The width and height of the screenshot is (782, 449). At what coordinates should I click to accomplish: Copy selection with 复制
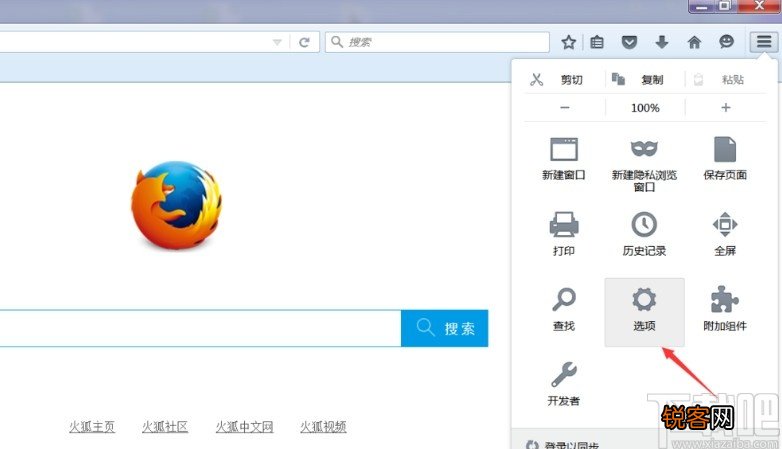[645, 79]
